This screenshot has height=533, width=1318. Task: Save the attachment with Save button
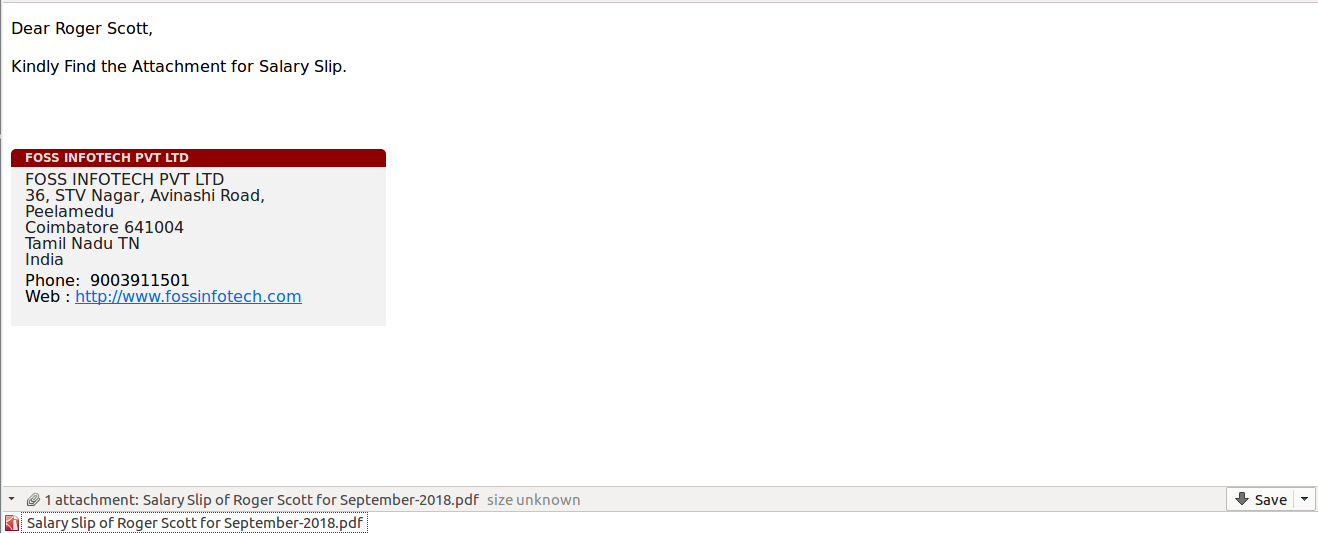(x=1260, y=499)
